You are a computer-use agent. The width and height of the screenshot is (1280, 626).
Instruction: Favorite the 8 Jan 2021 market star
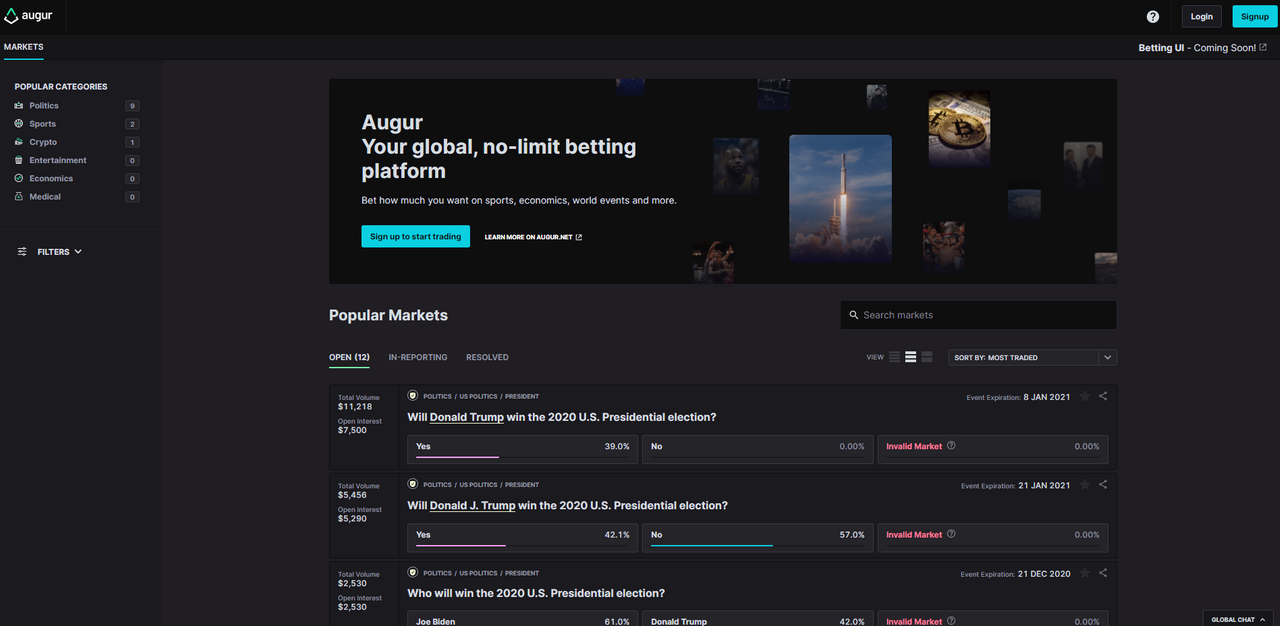click(x=1085, y=397)
